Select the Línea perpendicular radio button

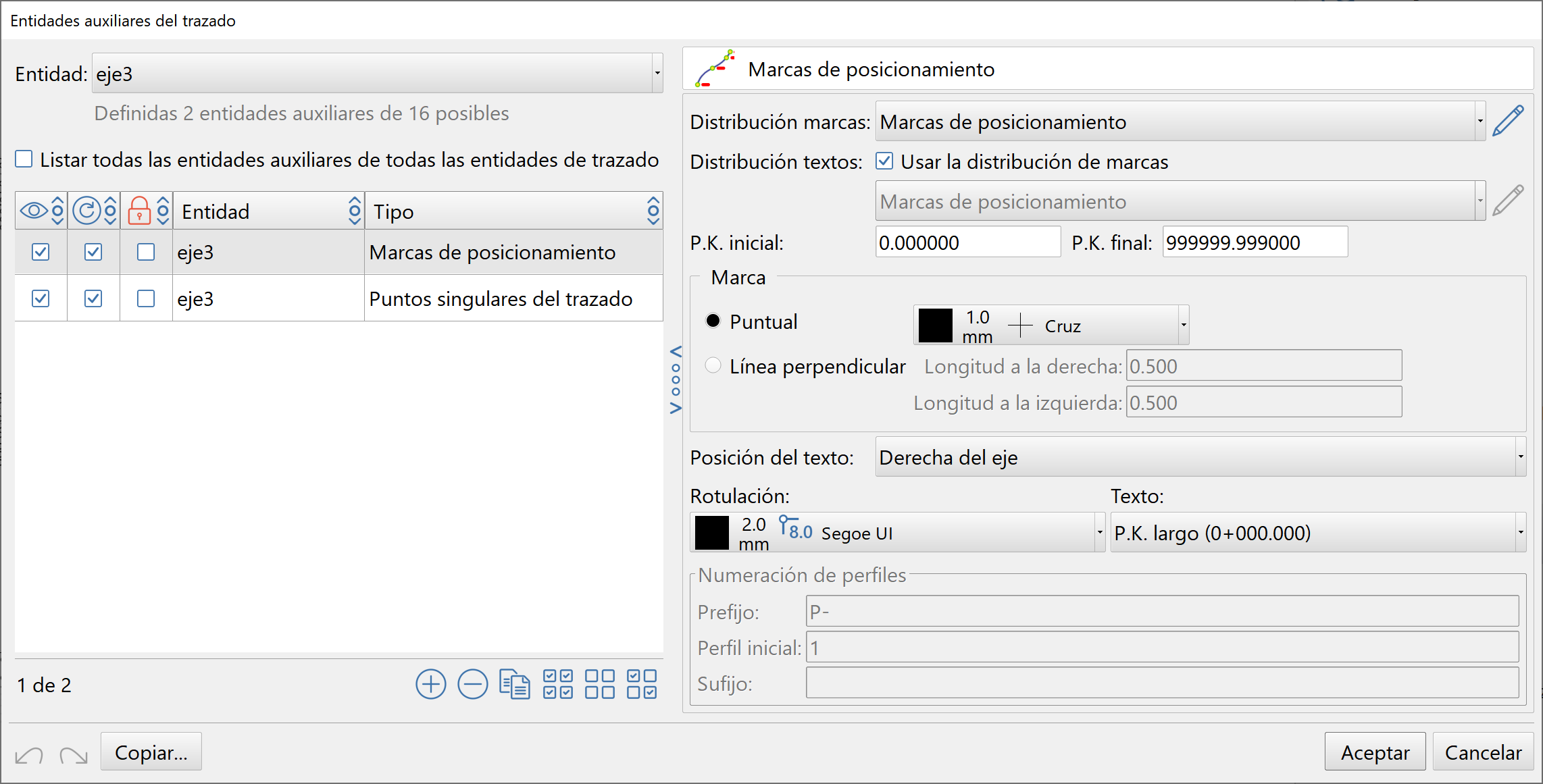pyautogui.click(x=713, y=365)
